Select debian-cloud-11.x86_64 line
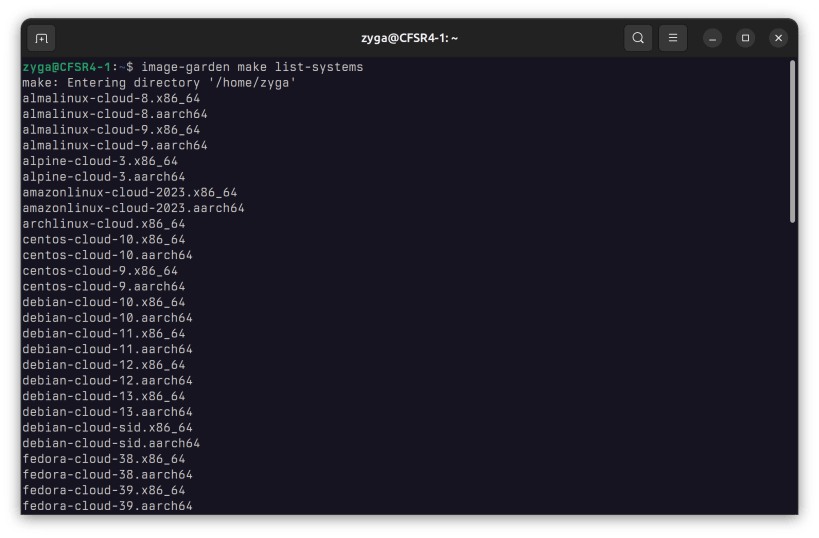Viewport: 819px width, 538px height. (104, 334)
